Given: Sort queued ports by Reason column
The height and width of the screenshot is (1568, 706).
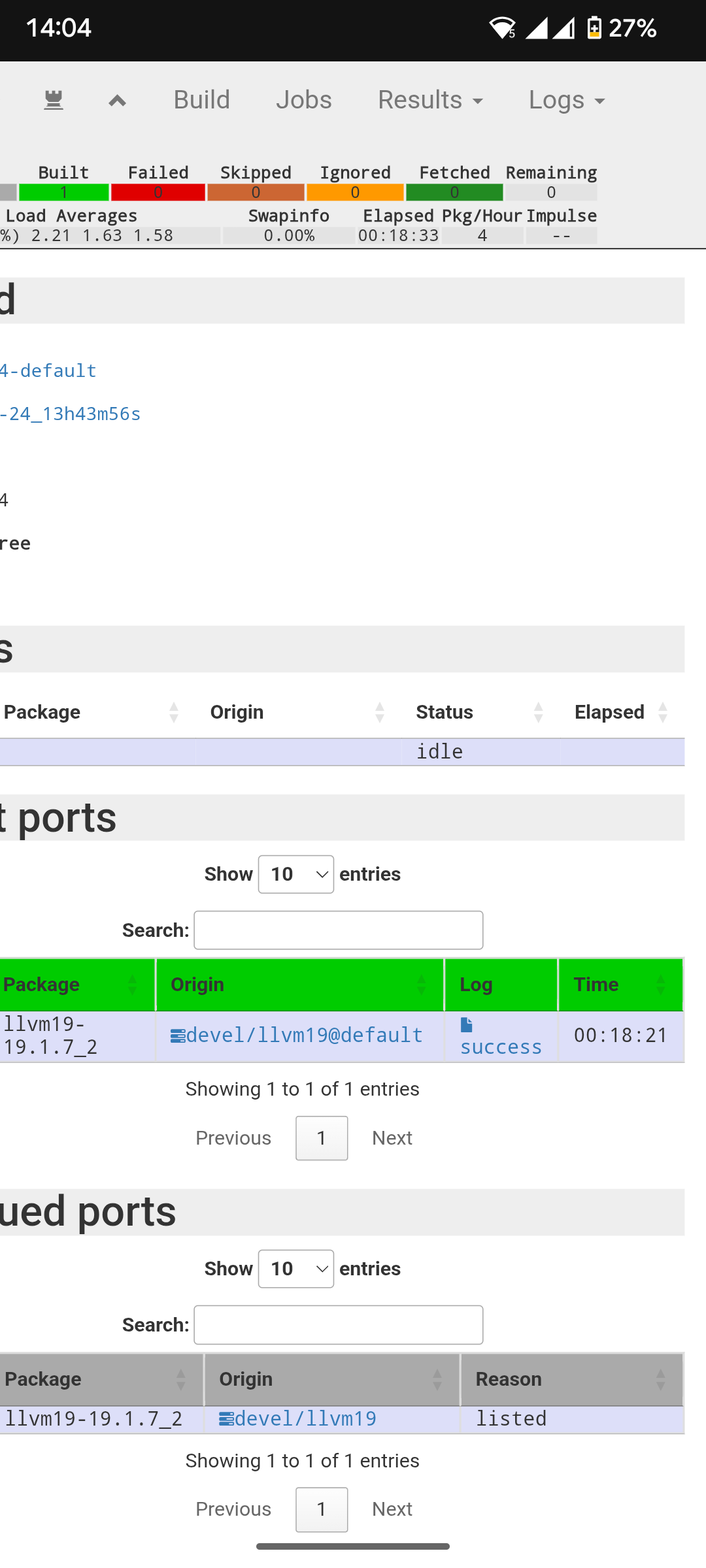Looking at the screenshot, I should tap(571, 1379).
